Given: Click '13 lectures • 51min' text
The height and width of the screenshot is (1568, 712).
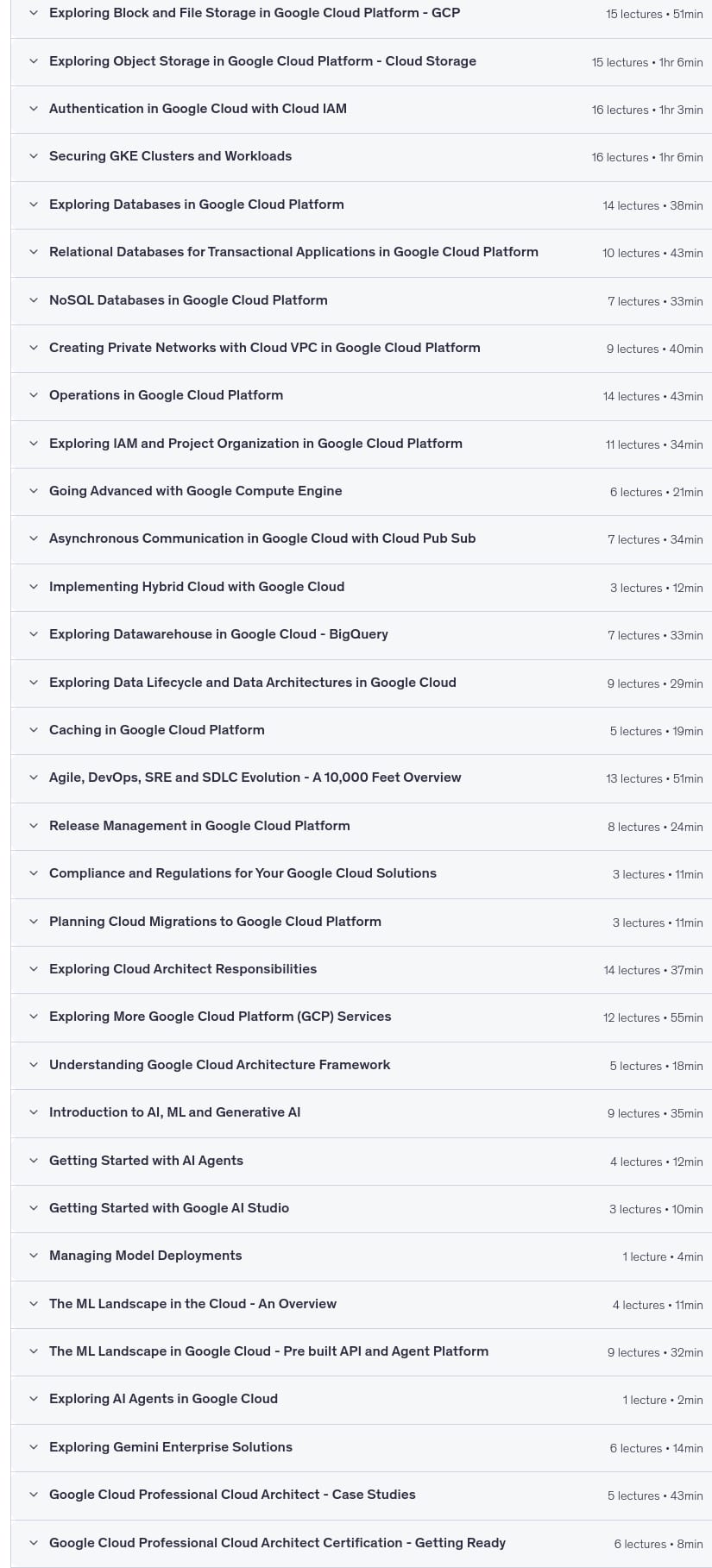Looking at the screenshot, I should [x=654, y=778].
